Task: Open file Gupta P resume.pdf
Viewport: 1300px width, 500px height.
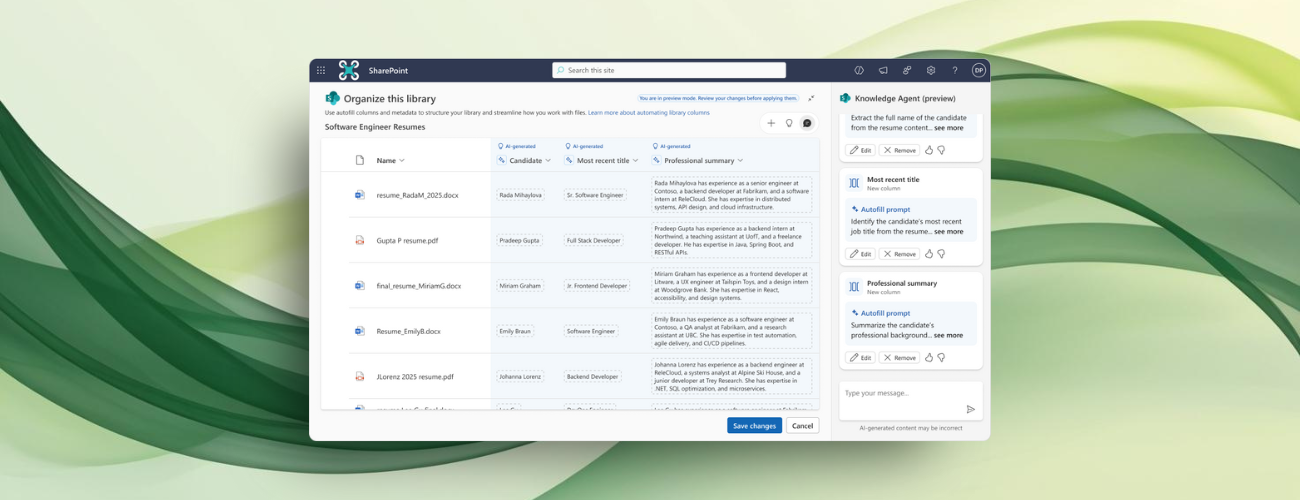Action: pyautogui.click(x=407, y=240)
